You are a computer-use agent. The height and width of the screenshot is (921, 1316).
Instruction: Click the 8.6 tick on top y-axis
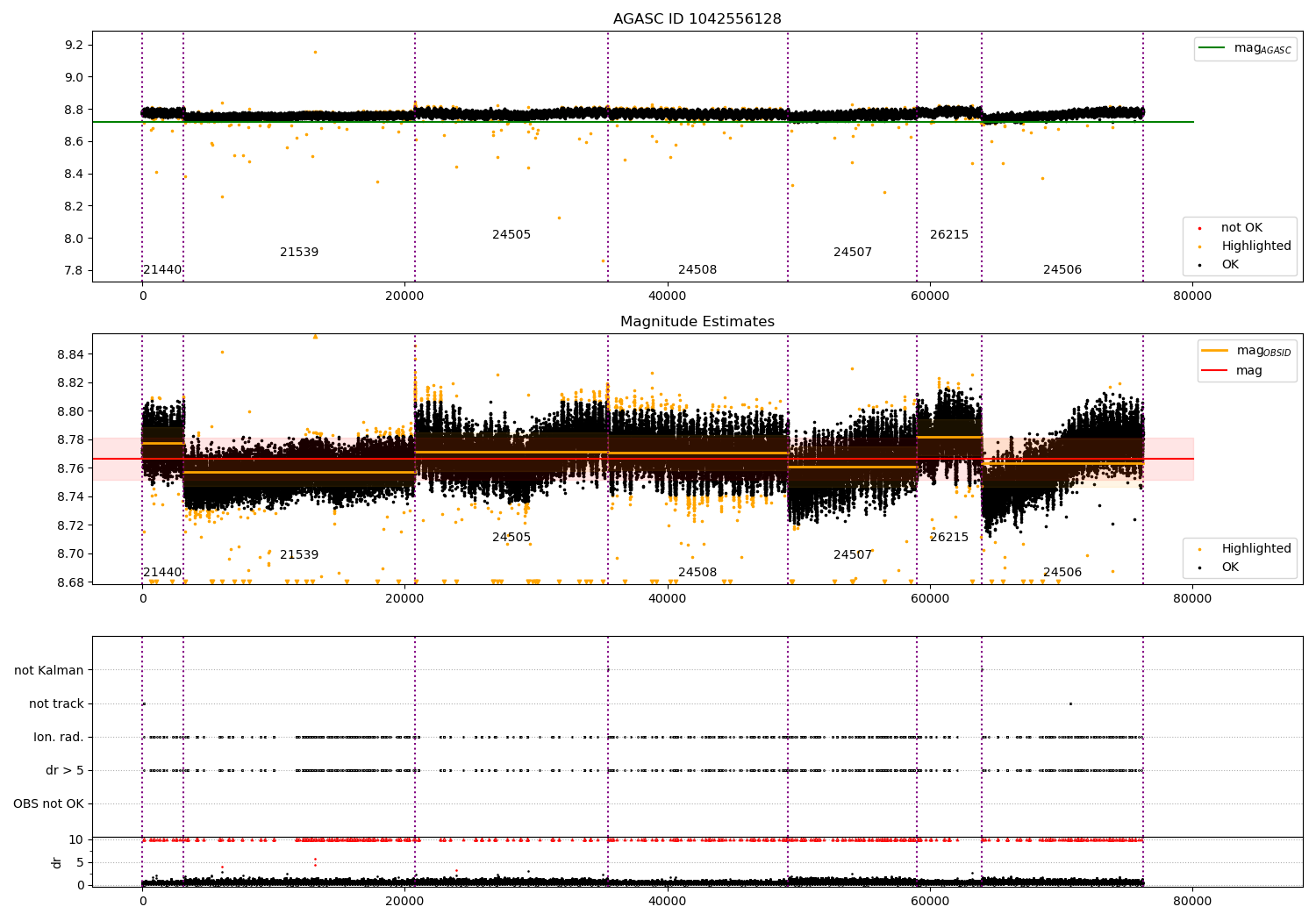[x=75, y=142]
